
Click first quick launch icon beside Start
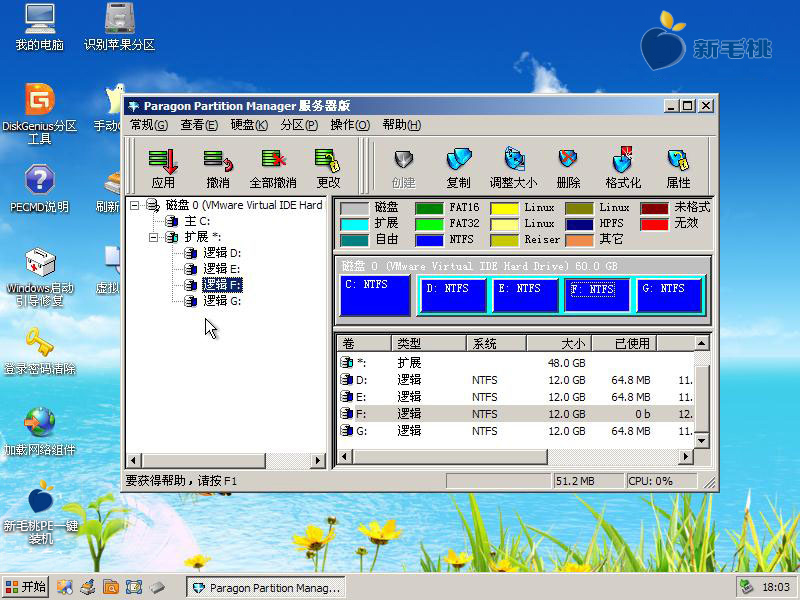[64, 587]
